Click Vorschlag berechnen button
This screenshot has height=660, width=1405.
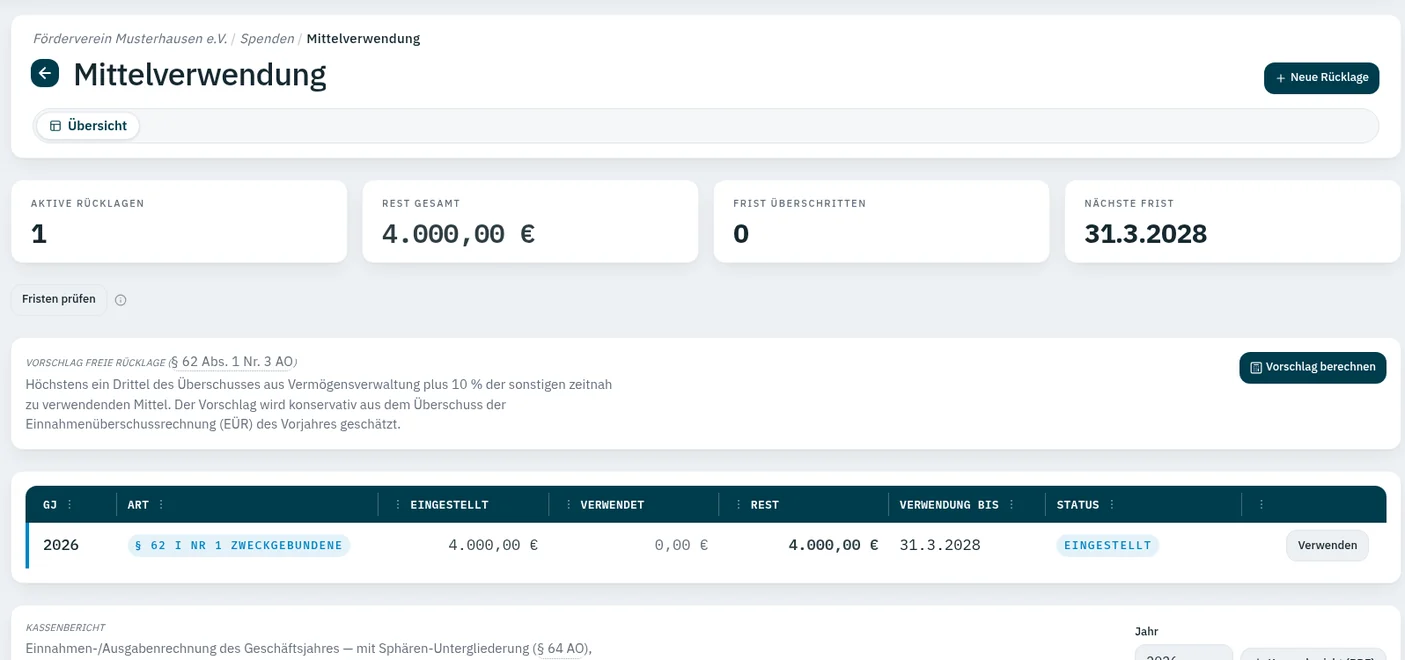(1312, 367)
